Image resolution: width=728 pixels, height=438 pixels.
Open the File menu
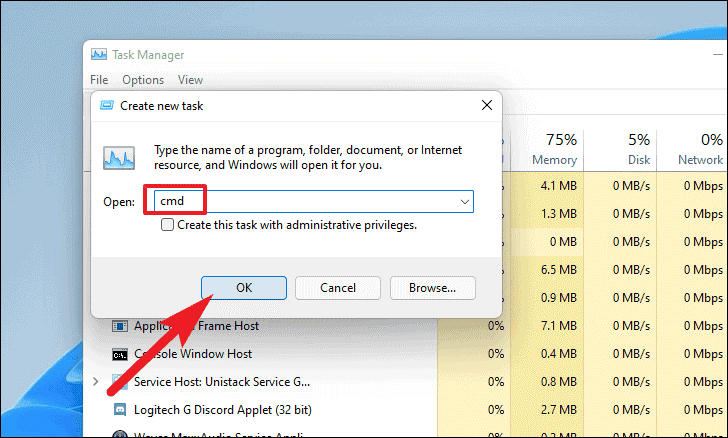(99, 80)
